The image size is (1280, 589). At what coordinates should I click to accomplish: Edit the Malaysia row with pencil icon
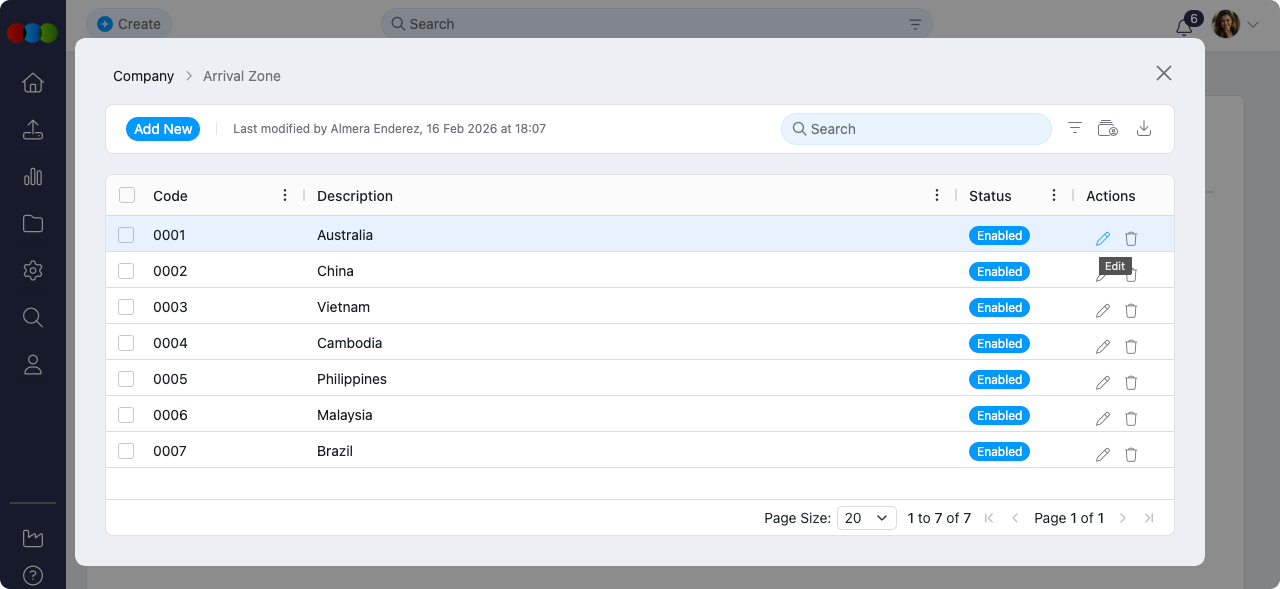tap(1103, 418)
